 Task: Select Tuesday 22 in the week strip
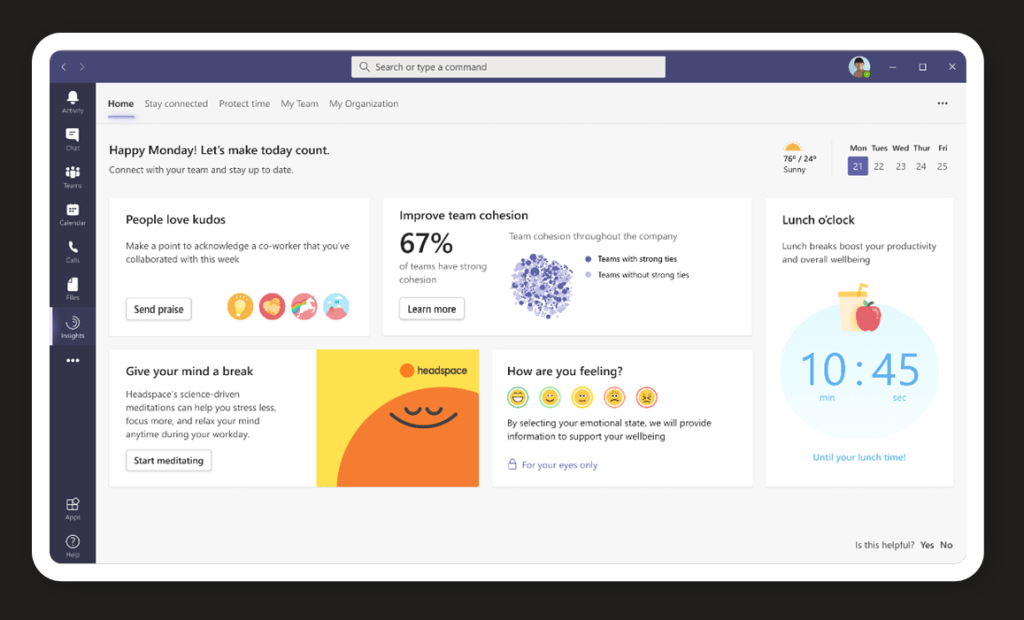pyautogui.click(x=879, y=166)
